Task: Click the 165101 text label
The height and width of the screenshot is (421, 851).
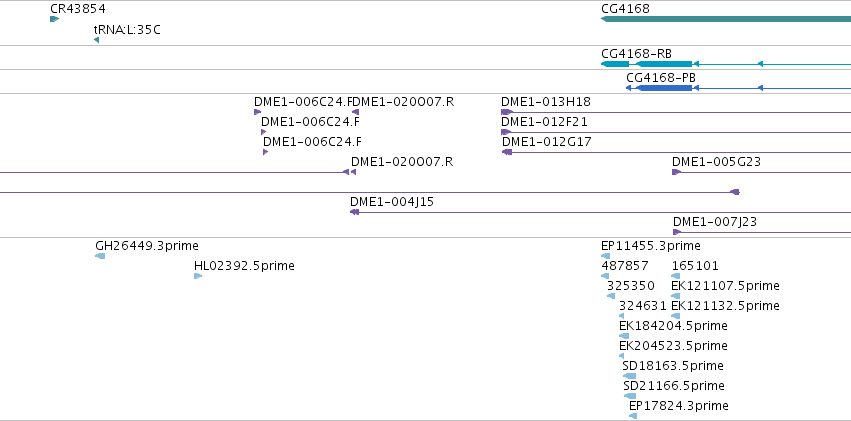Action: point(695,266)
